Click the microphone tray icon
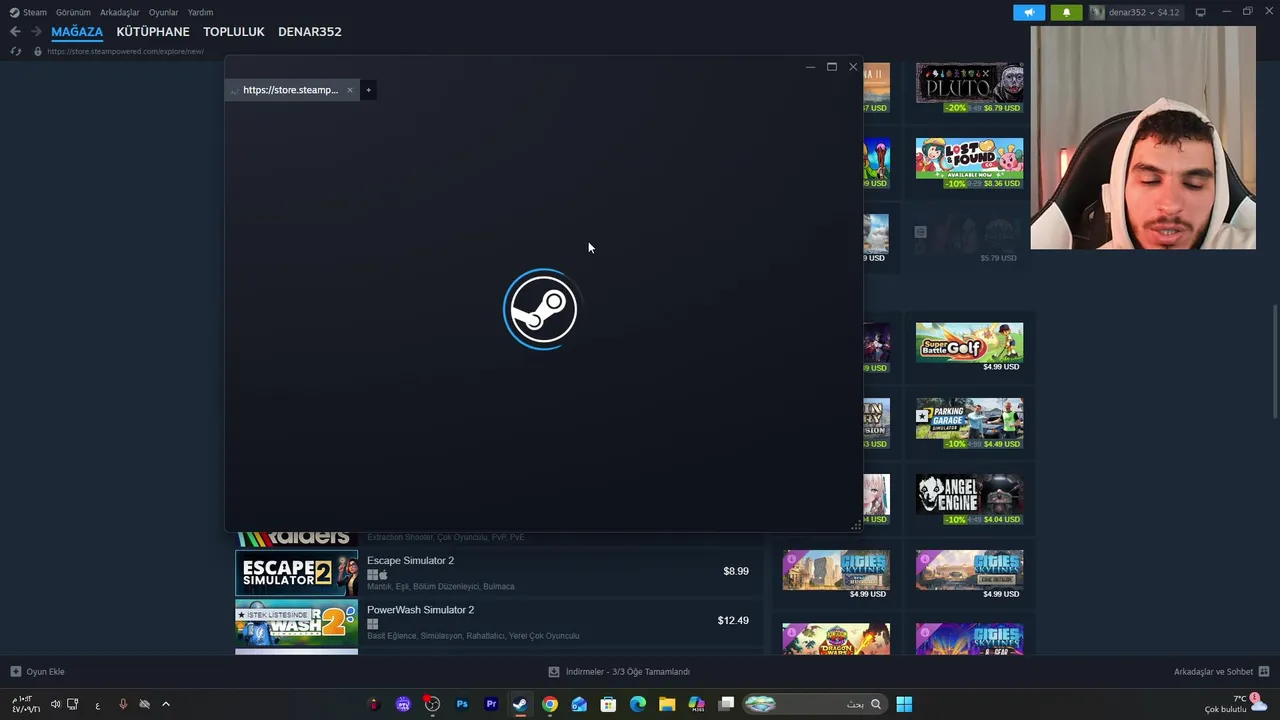Image resolution: width=1280 pixels, height=720 pixels. pos(123,704)
